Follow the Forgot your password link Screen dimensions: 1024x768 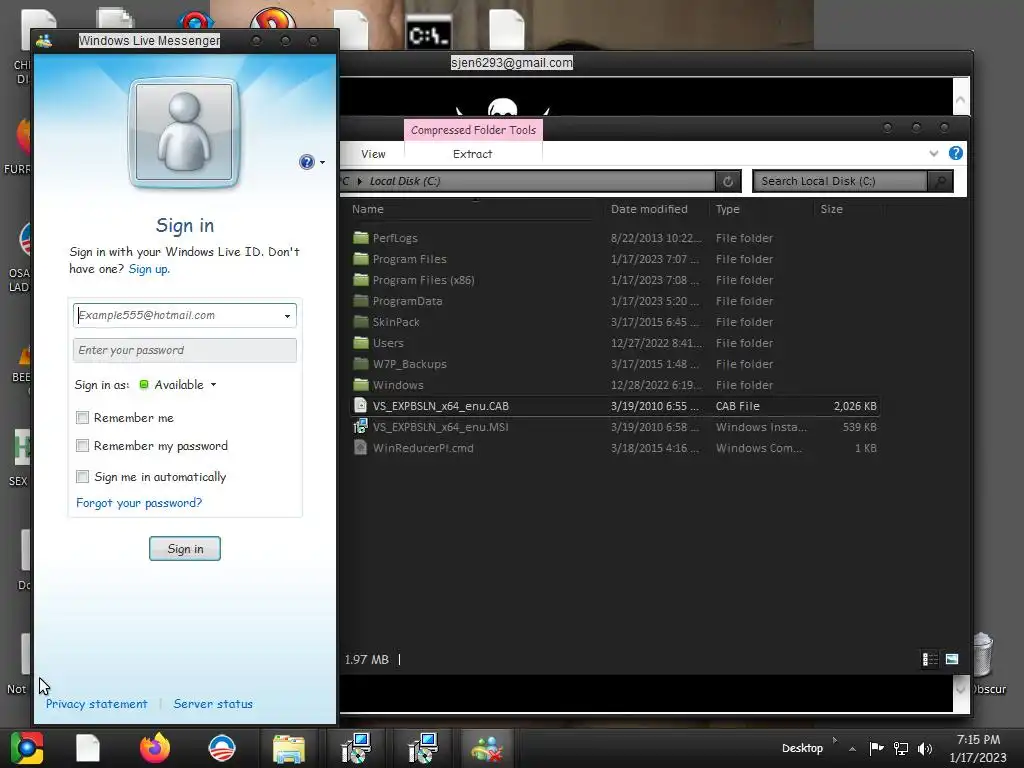click(x=139, y=503)
